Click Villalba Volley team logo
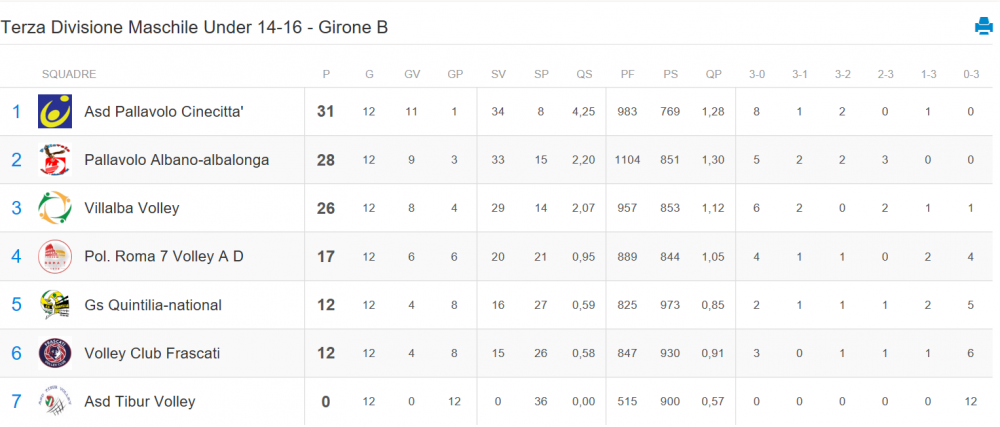This screenshot has height=427, width=1000. [x=55, y=208]
